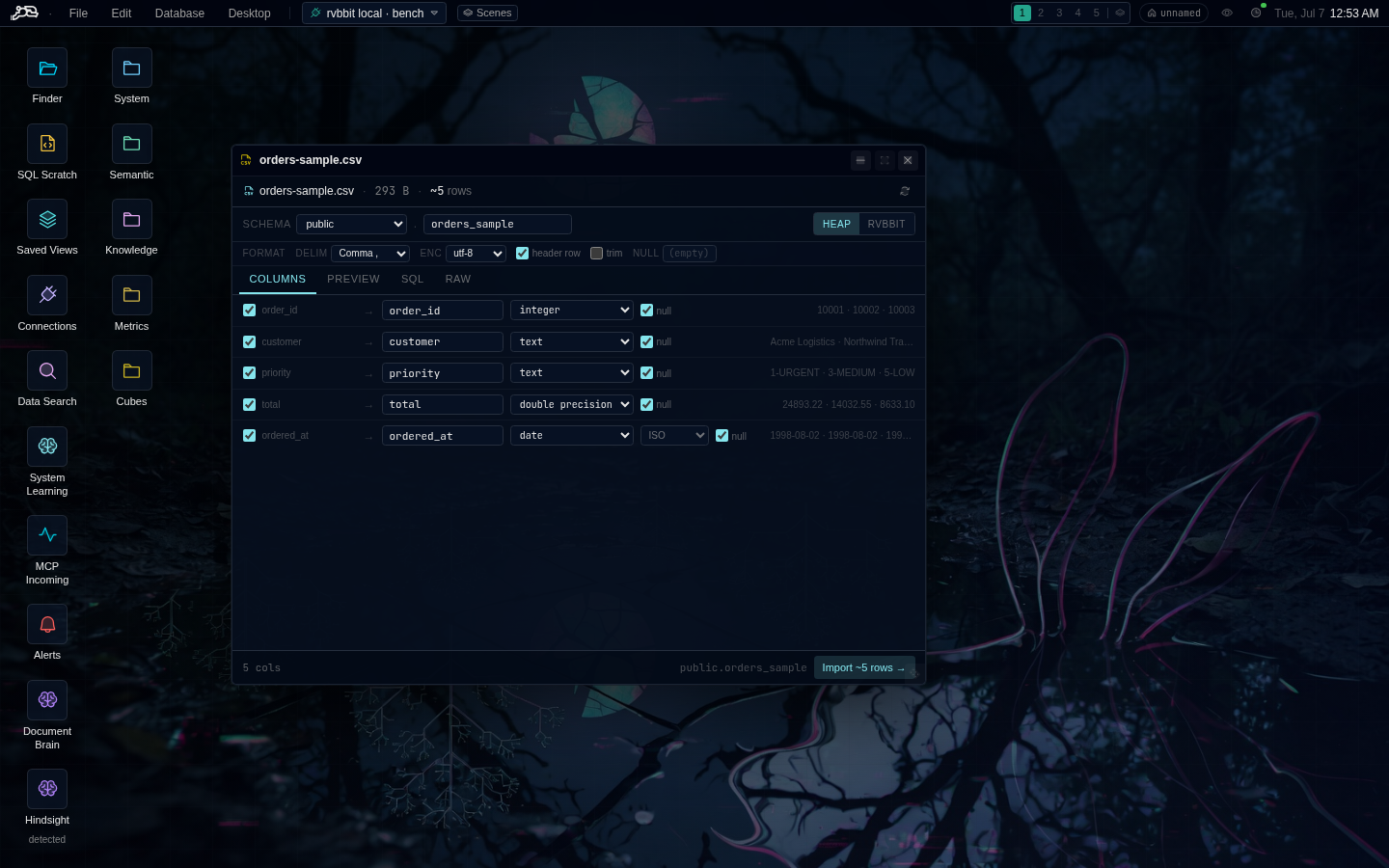Open the schema dropdown showing public
Screen dimensions: 1389x868
352,224
